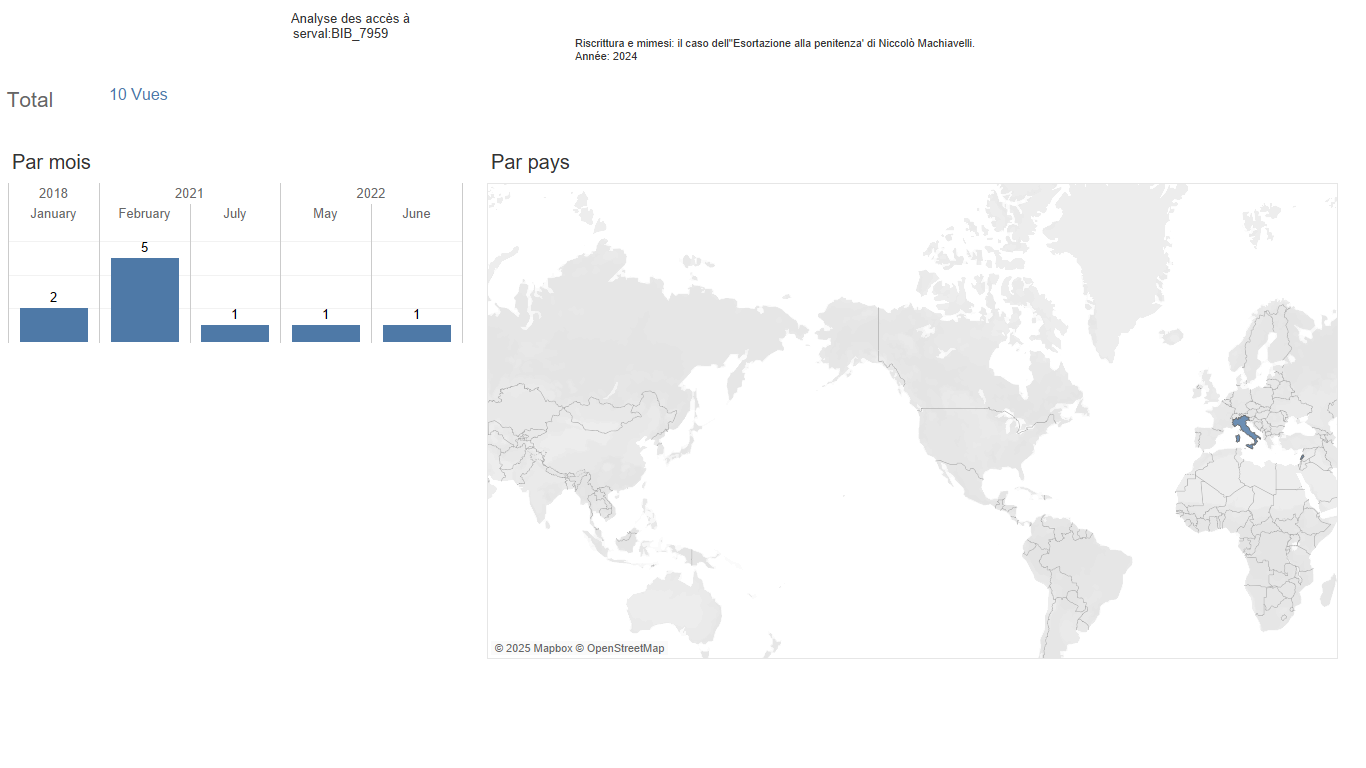This screenshot has height=768, width=1366.
Task: Click the 2021 year header
Action: click(189, 193)
